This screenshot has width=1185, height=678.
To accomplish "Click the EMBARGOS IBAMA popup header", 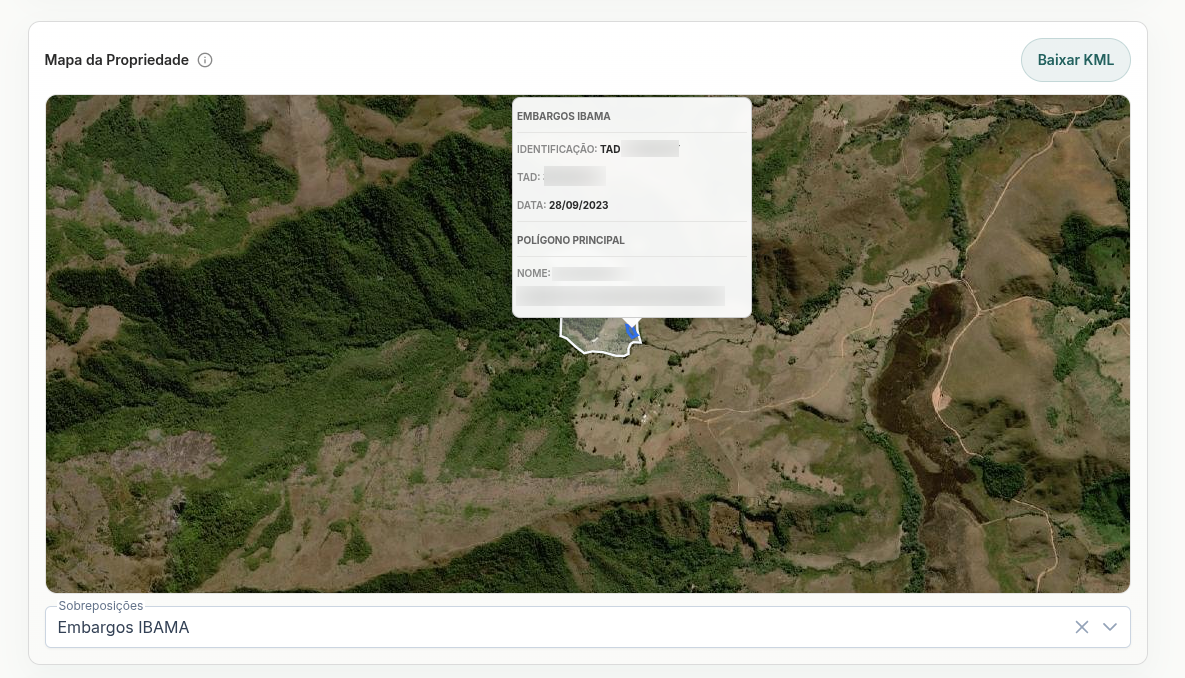I will [x=564, y=116].
